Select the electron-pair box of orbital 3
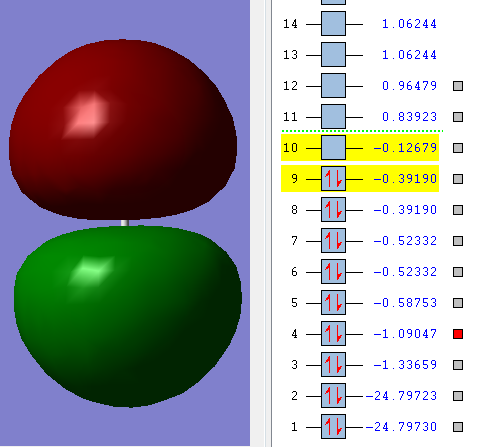 point(333,365)
